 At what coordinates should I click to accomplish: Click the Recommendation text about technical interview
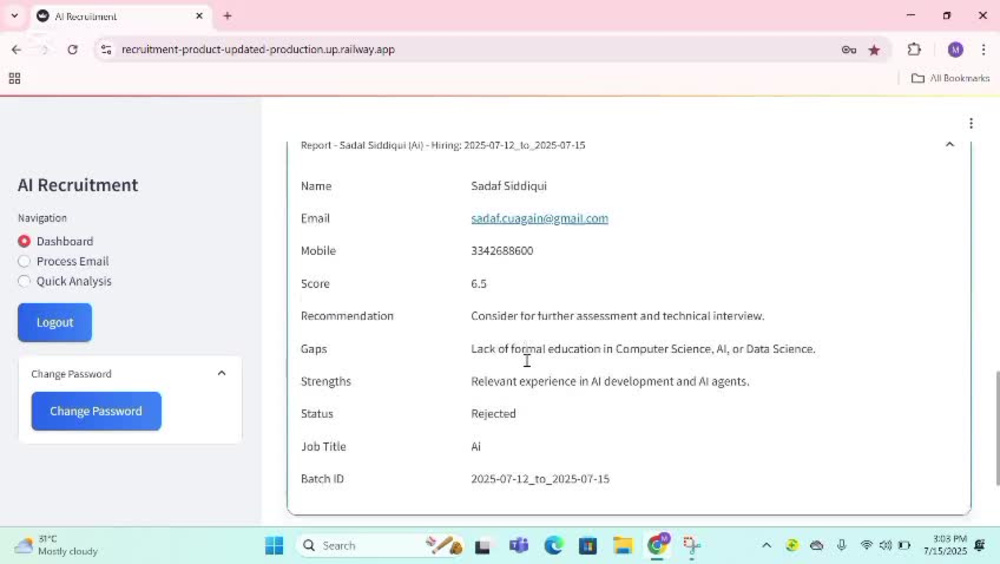click(x=617, y=316)
